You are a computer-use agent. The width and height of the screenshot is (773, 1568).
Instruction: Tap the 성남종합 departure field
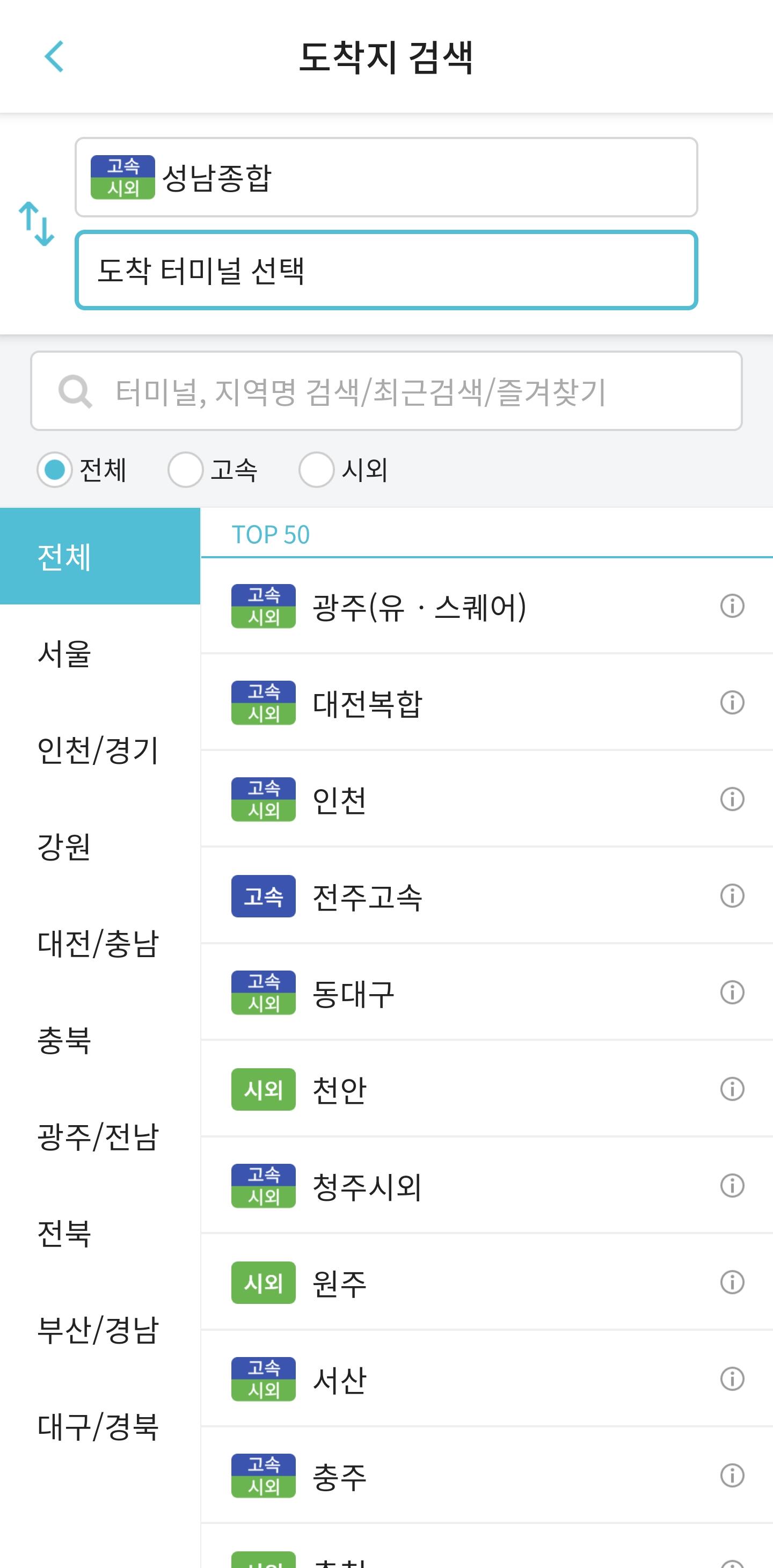[386, 177]
